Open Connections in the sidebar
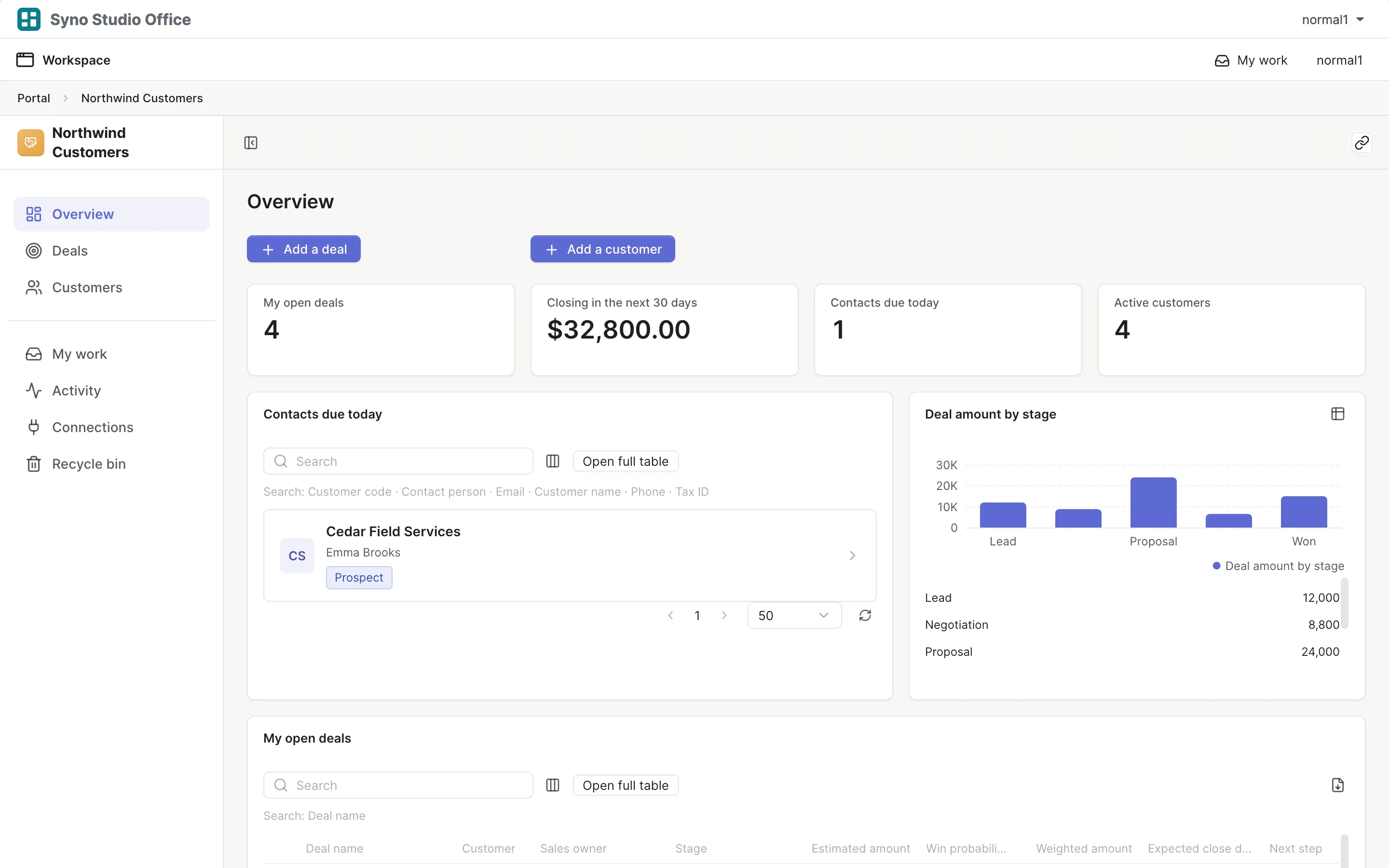 (111, 428)
